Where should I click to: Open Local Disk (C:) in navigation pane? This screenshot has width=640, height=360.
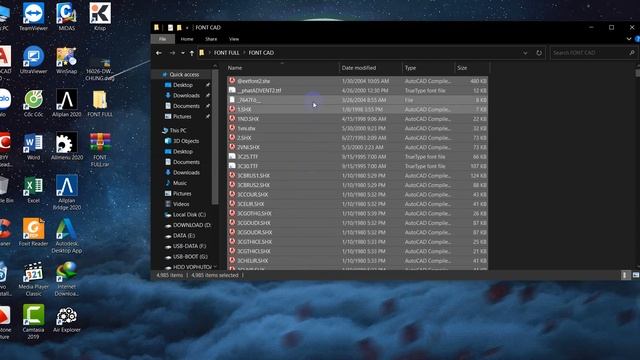[189, 215]
